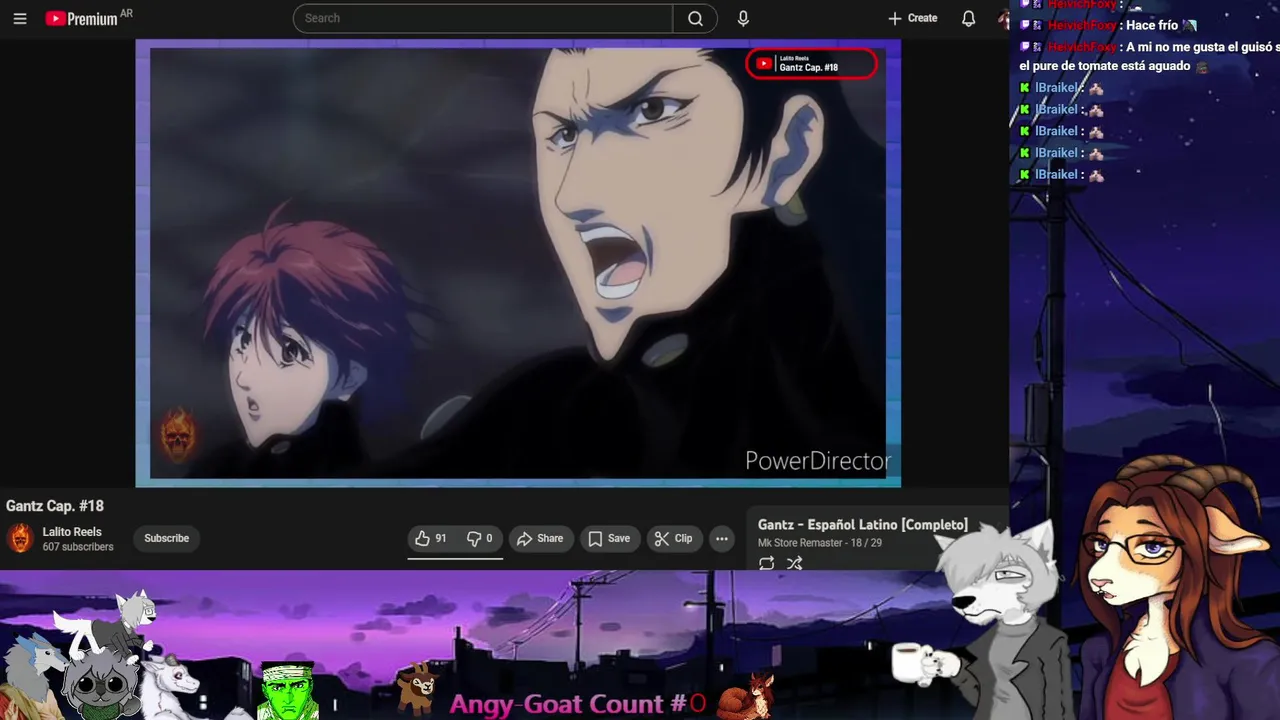The image size is (1280, 720).
Task: Go to YouTube Premium home logo
Action: coord(81,18)
